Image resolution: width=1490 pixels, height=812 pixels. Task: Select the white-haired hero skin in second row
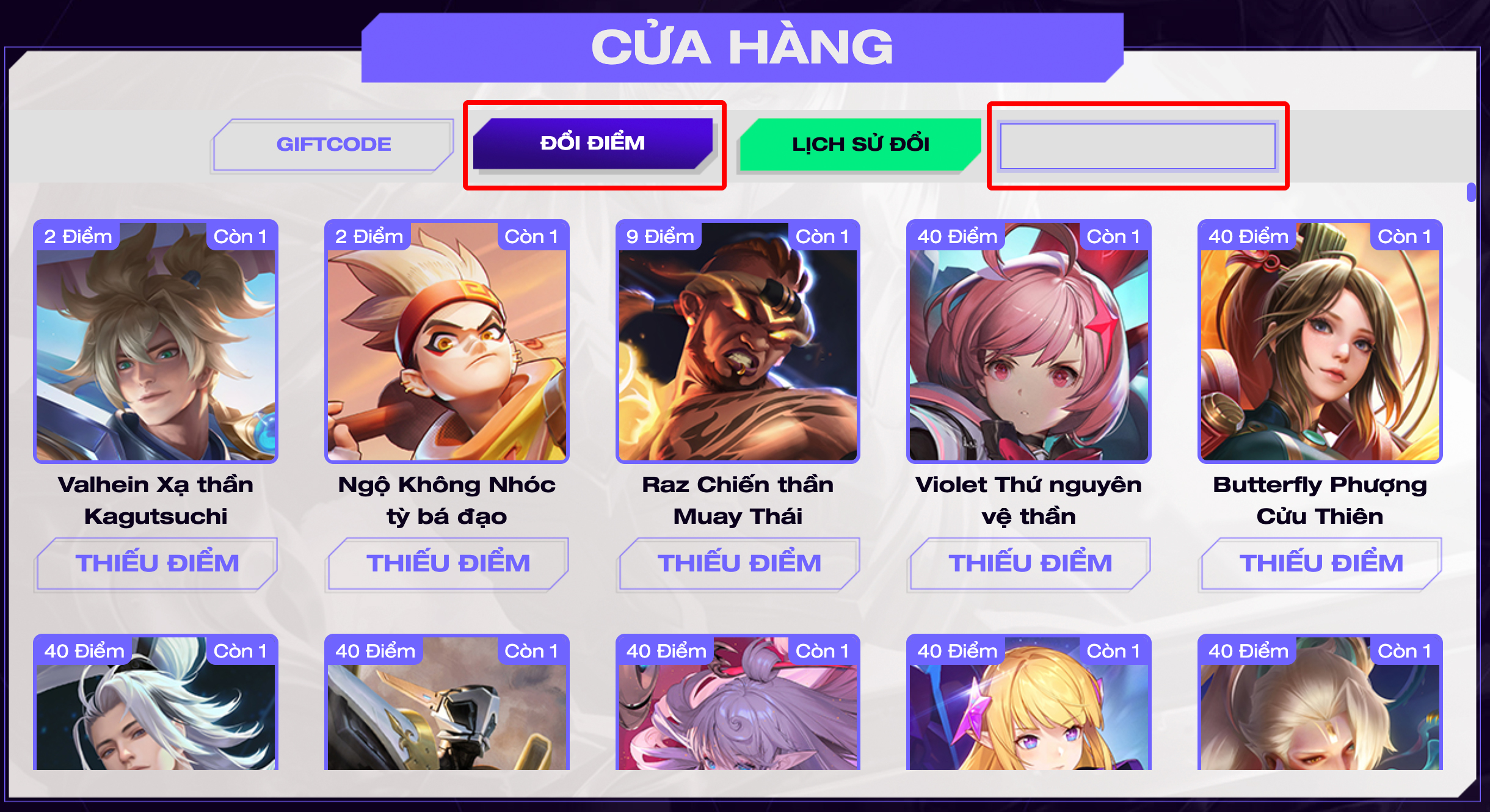pos(156,702)
